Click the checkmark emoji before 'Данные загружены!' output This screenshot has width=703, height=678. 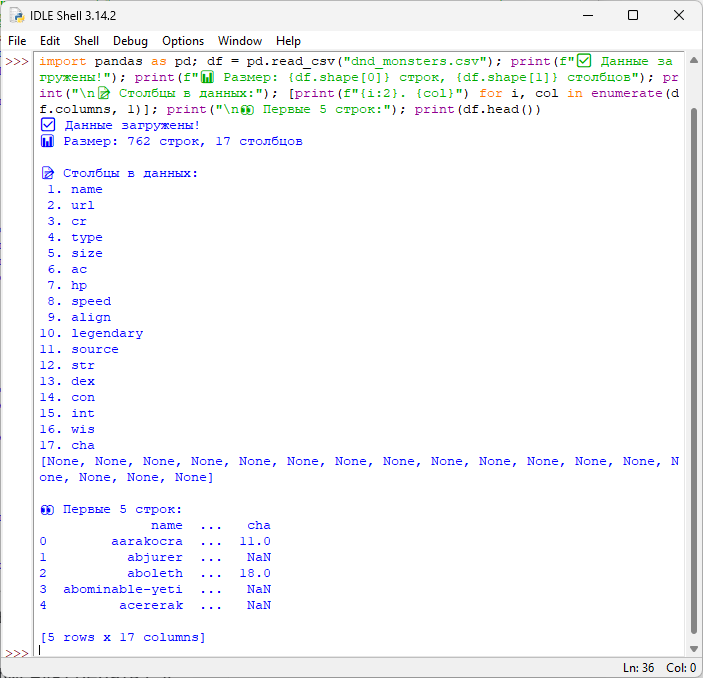(x=48, y=125)
